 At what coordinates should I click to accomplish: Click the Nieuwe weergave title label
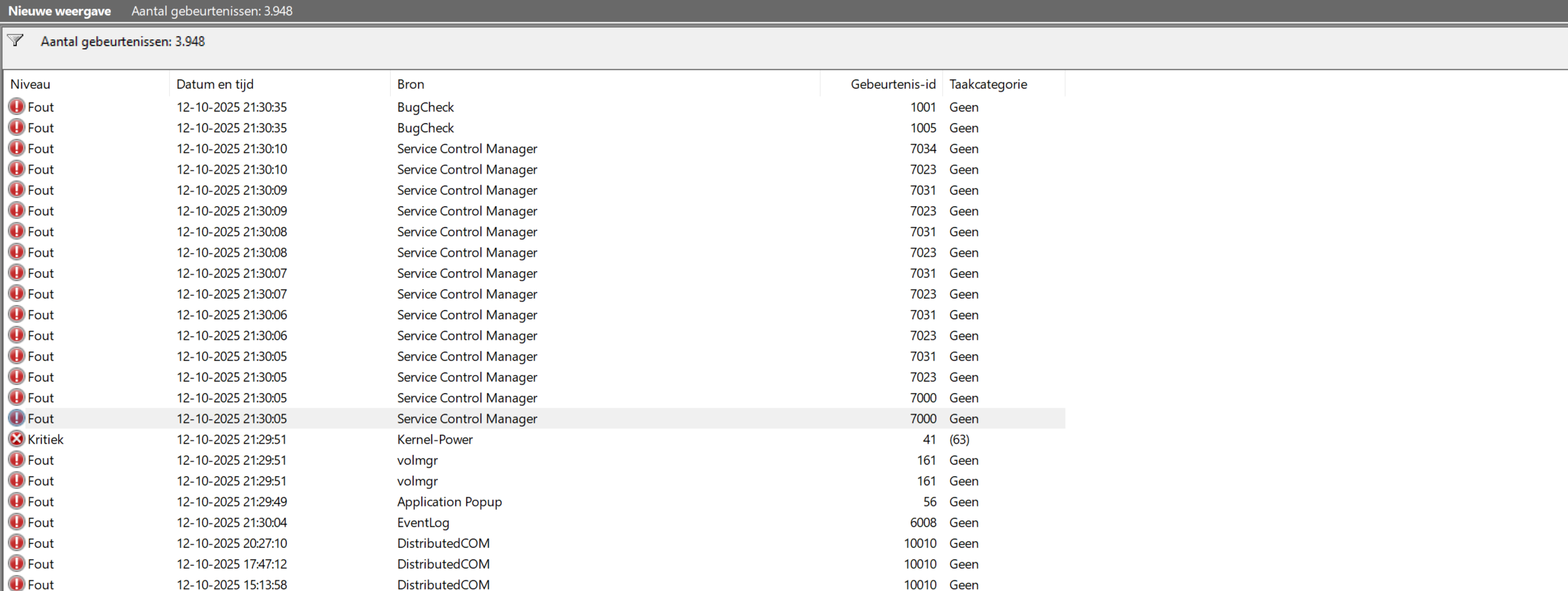click(x=59, y=11)
